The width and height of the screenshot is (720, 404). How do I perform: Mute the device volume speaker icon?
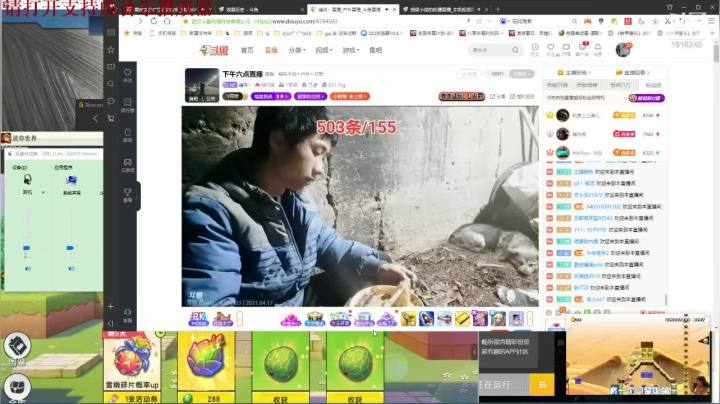28,269
